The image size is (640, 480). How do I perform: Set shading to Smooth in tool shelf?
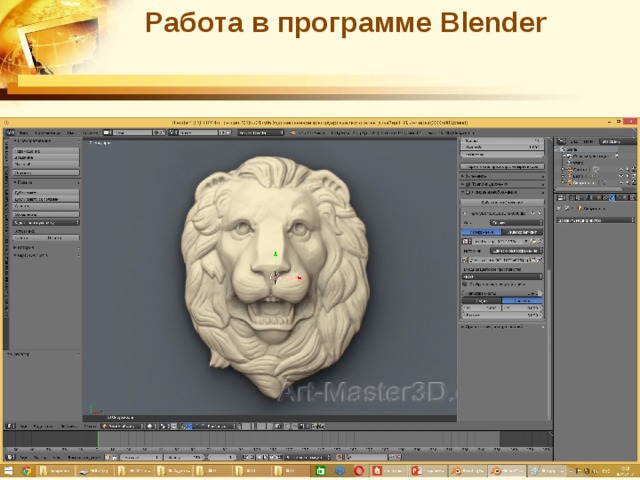(x=29, y=238)
